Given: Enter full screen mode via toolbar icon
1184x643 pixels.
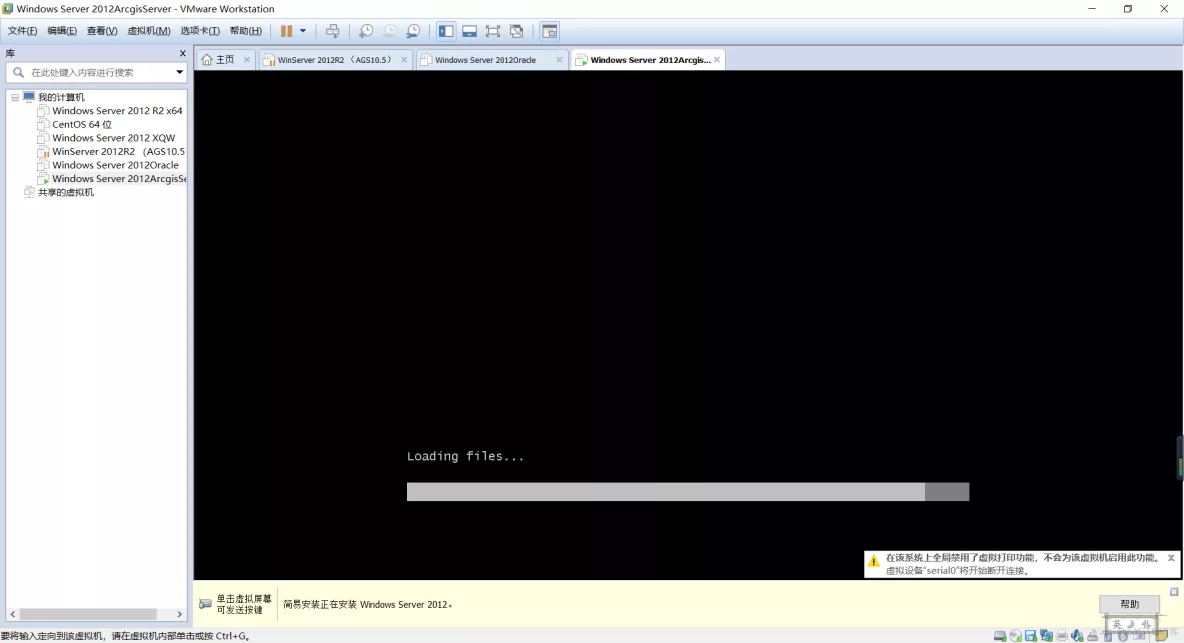Looking at the screenshot, I should [x=492, y=30].
